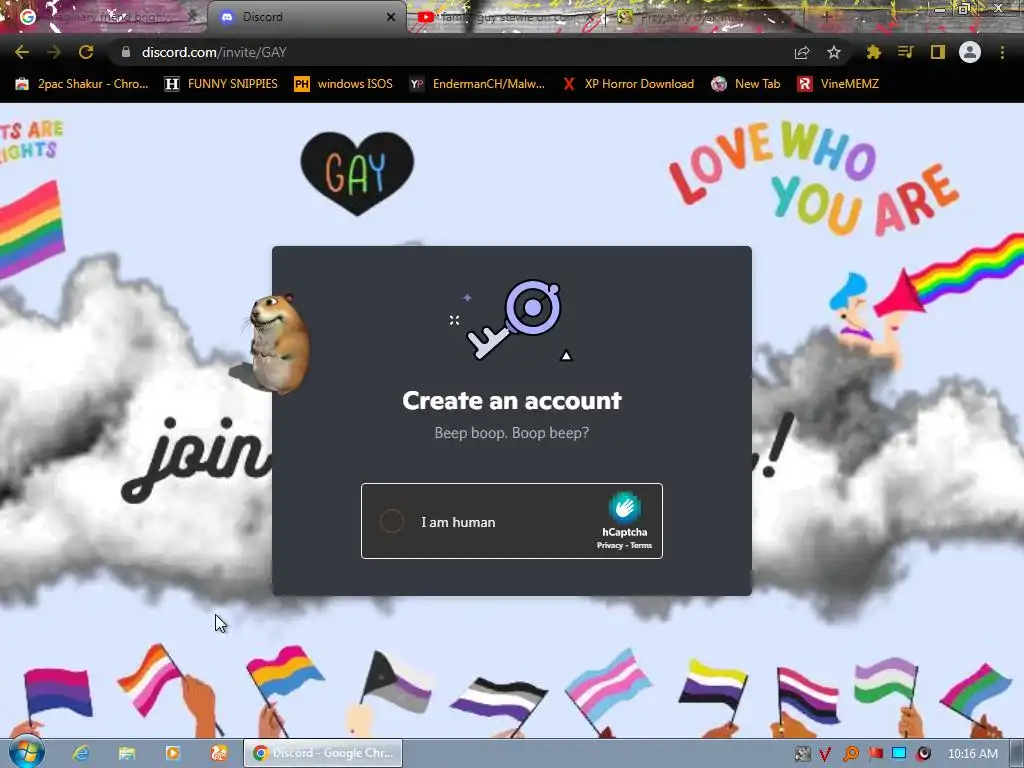Open the Chrome profile avatar menu

pos(970,52)
